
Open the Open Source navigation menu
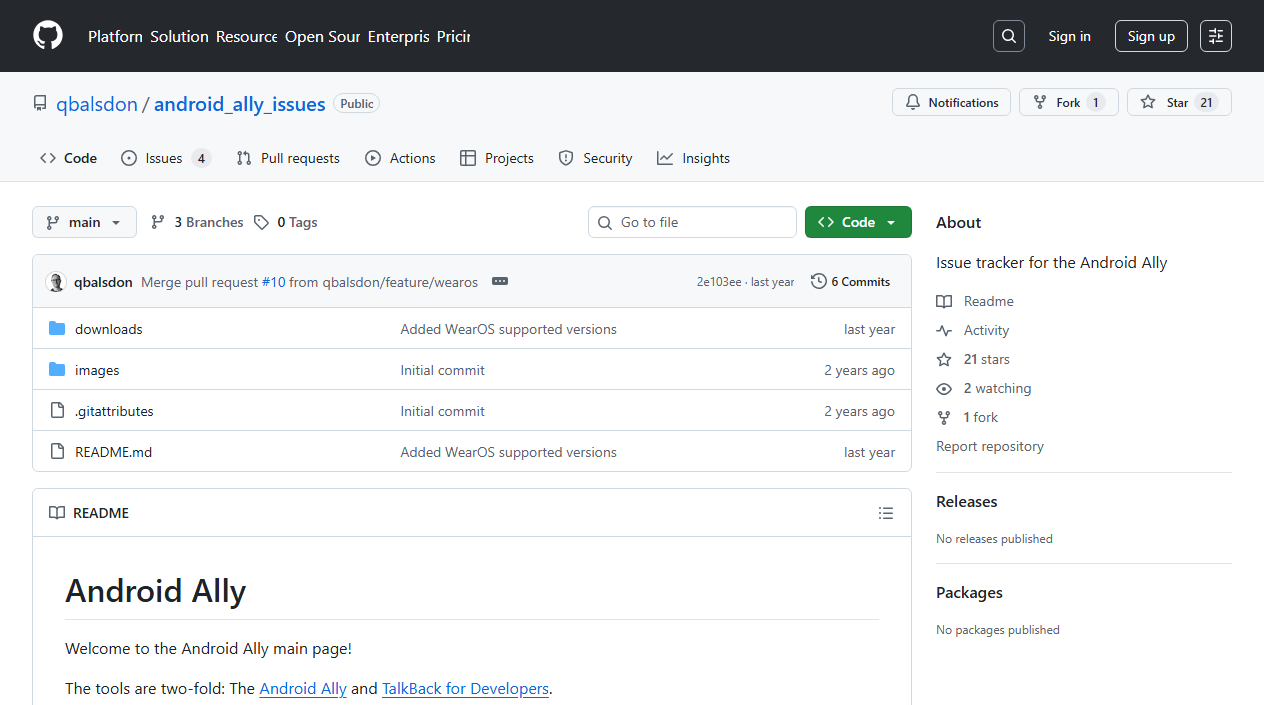(x=323, y=36)
